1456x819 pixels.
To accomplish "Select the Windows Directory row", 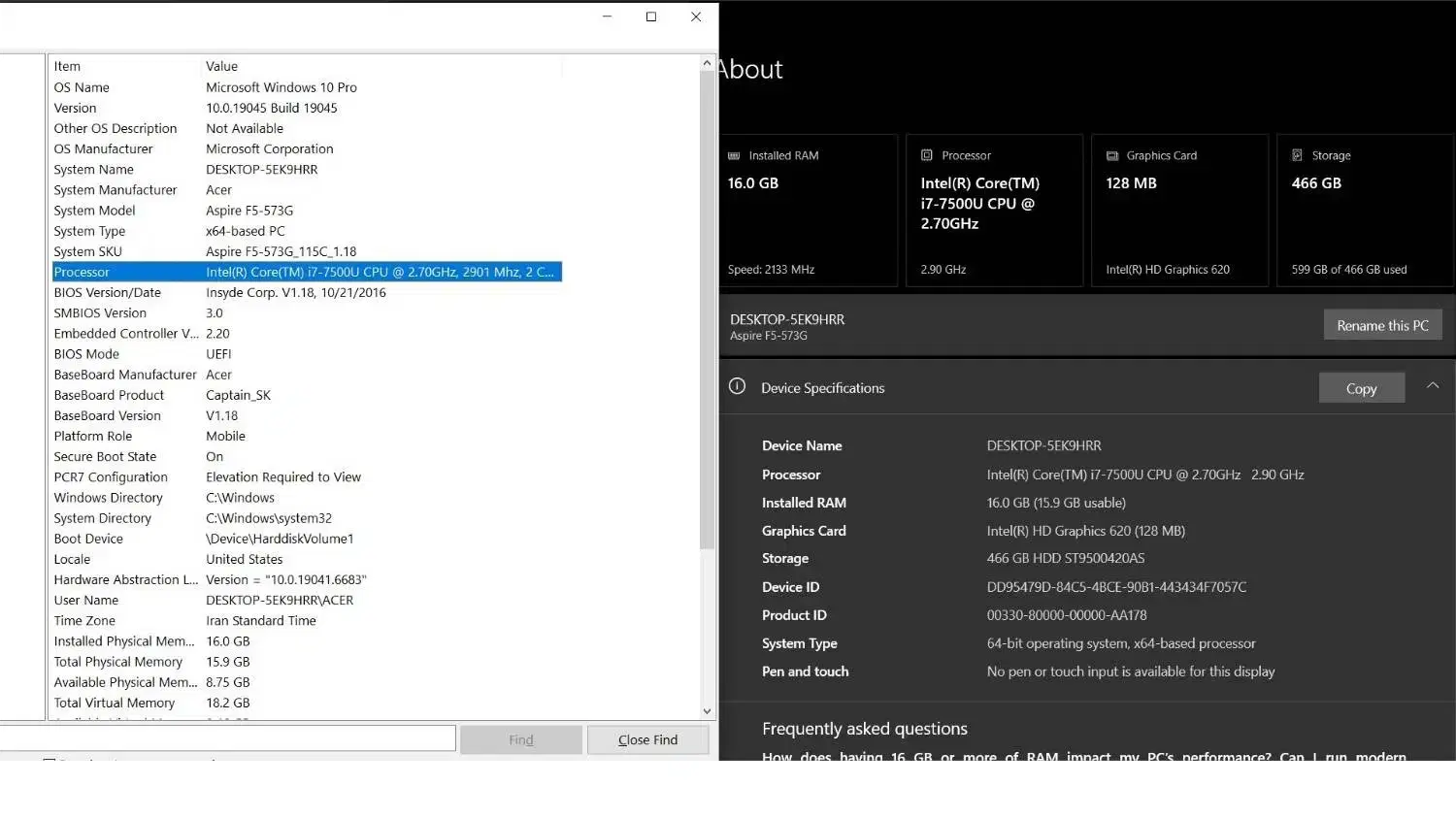I will [307, 498].
